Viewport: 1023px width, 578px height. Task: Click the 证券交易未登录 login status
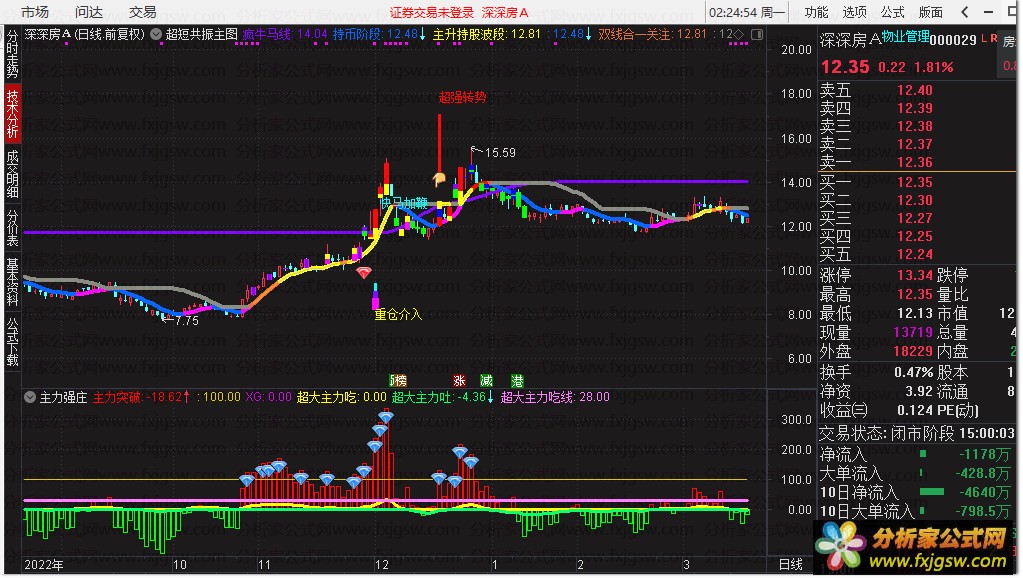(x=431, y=12)
